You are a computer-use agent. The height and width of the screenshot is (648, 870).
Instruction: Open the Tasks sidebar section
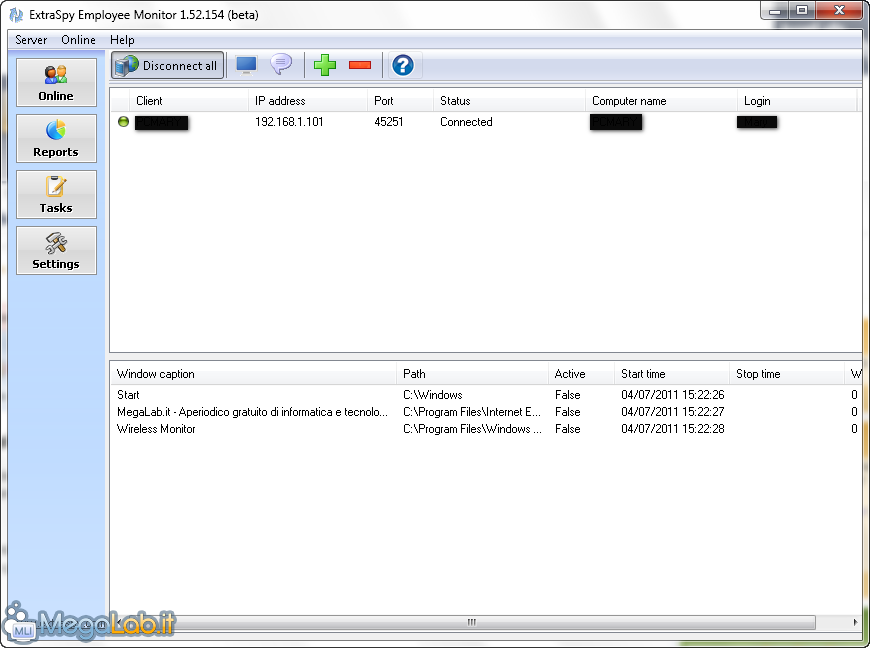pyautogui.click(x=56, y=194)
